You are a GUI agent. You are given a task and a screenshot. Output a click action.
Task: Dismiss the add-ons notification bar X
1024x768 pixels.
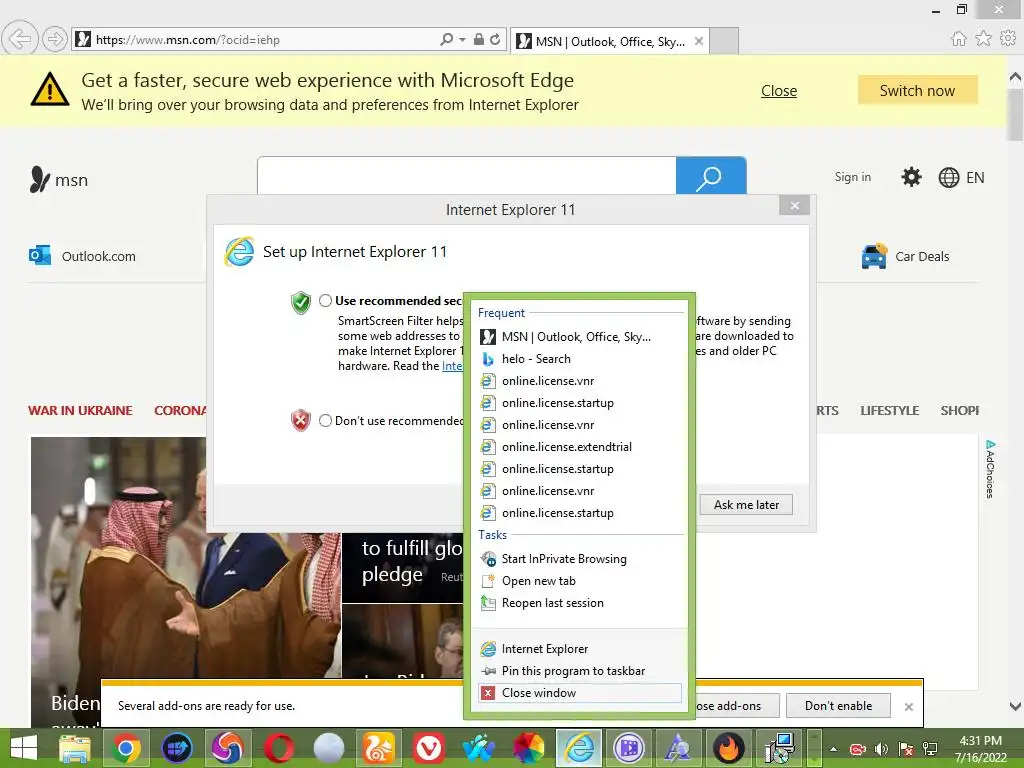(908, 707)
